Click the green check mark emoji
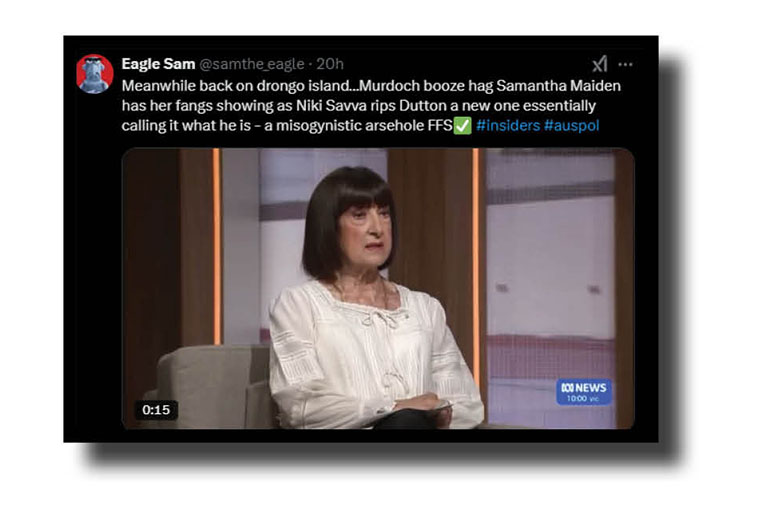765x519 pixels. [x=463, y=126]
